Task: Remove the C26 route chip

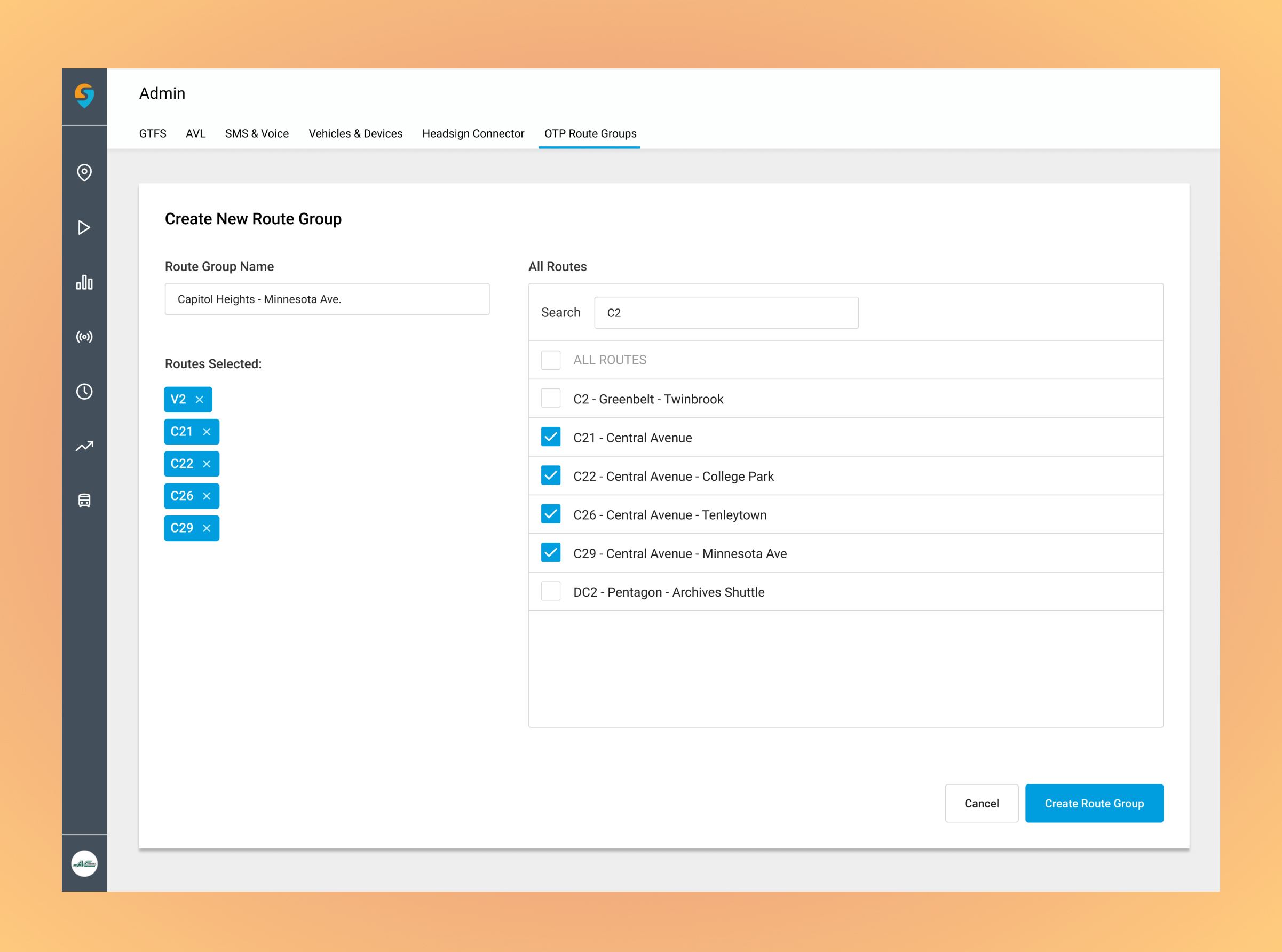Action: tap(207, 496)
